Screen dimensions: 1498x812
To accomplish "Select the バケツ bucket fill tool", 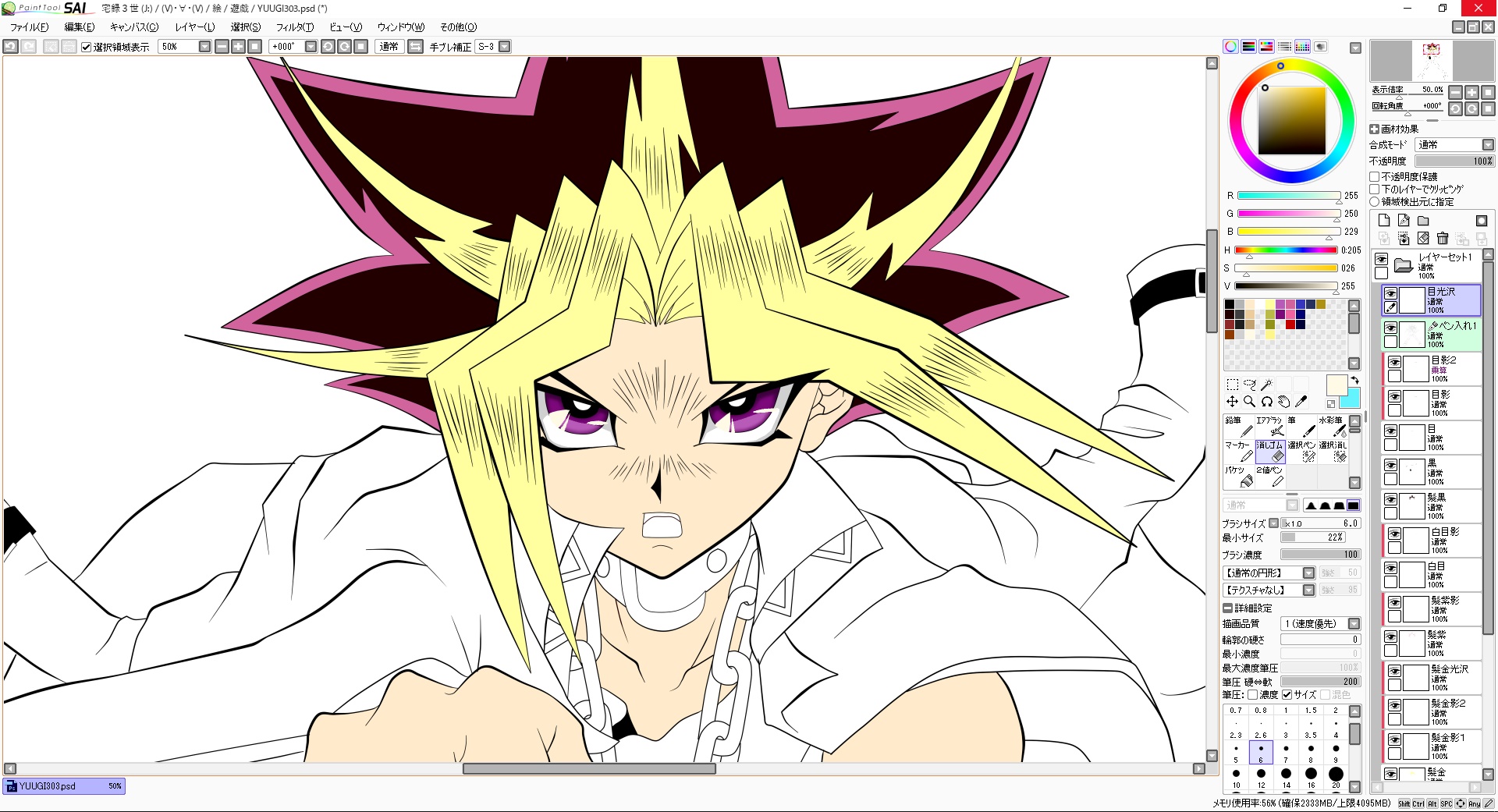I will [x=1238, y=476].
